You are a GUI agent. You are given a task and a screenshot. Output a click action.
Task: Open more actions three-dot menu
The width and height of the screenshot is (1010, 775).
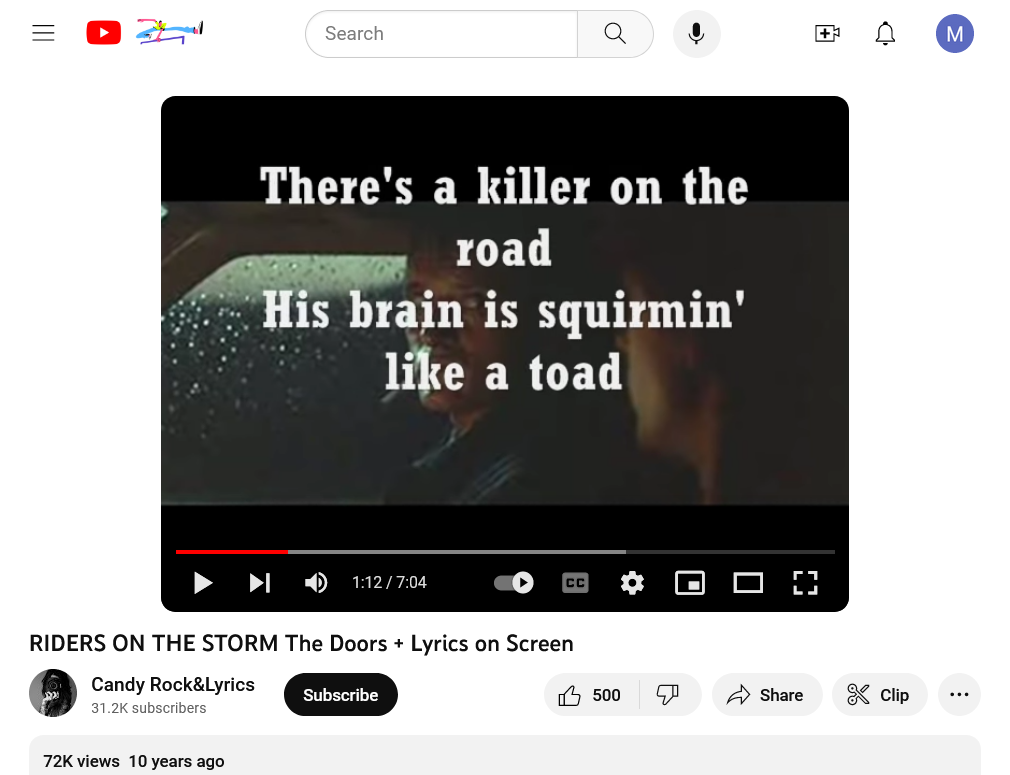pos(959,694)
